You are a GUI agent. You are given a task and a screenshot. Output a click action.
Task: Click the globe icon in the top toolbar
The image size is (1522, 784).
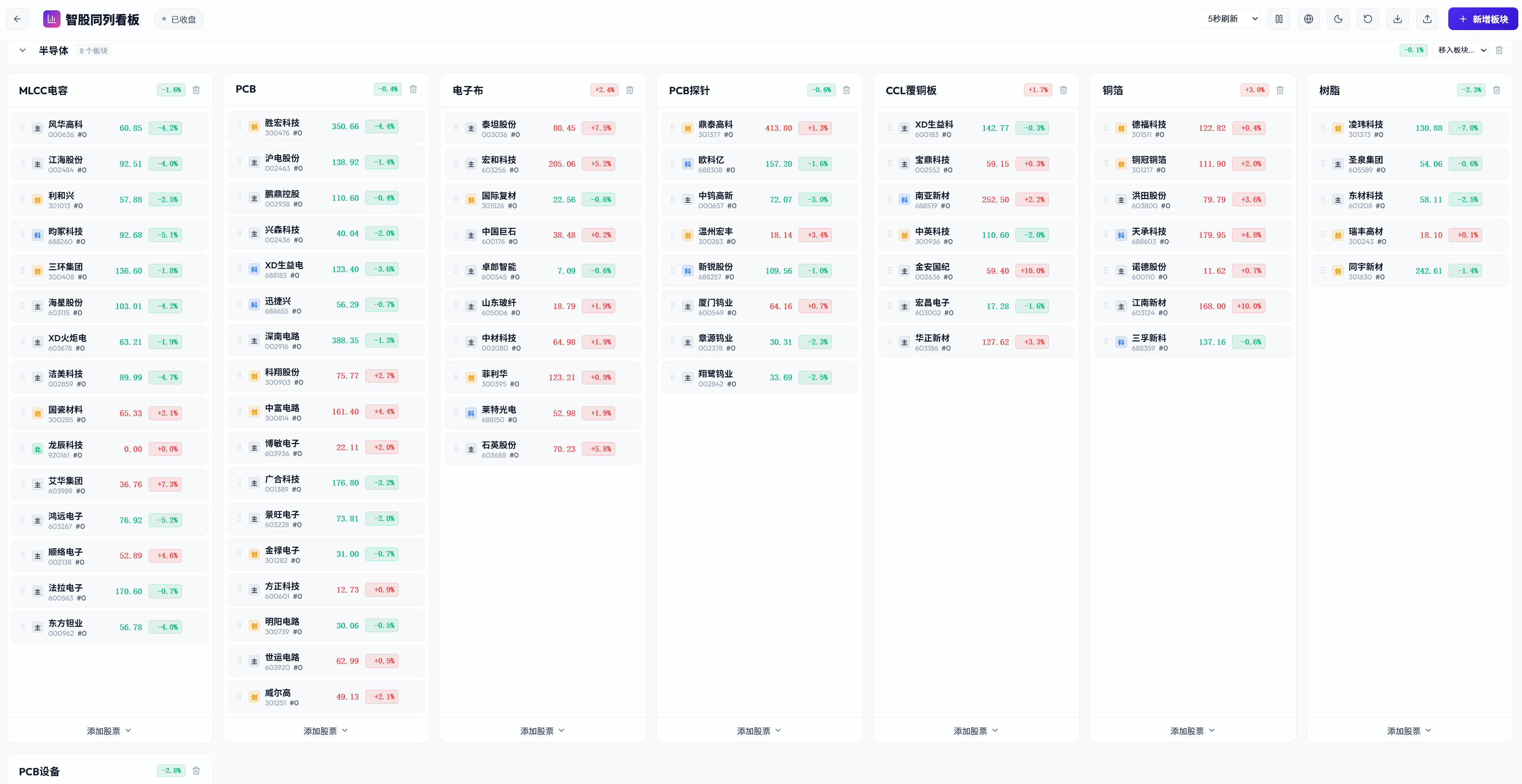(x=1309, y=19)
